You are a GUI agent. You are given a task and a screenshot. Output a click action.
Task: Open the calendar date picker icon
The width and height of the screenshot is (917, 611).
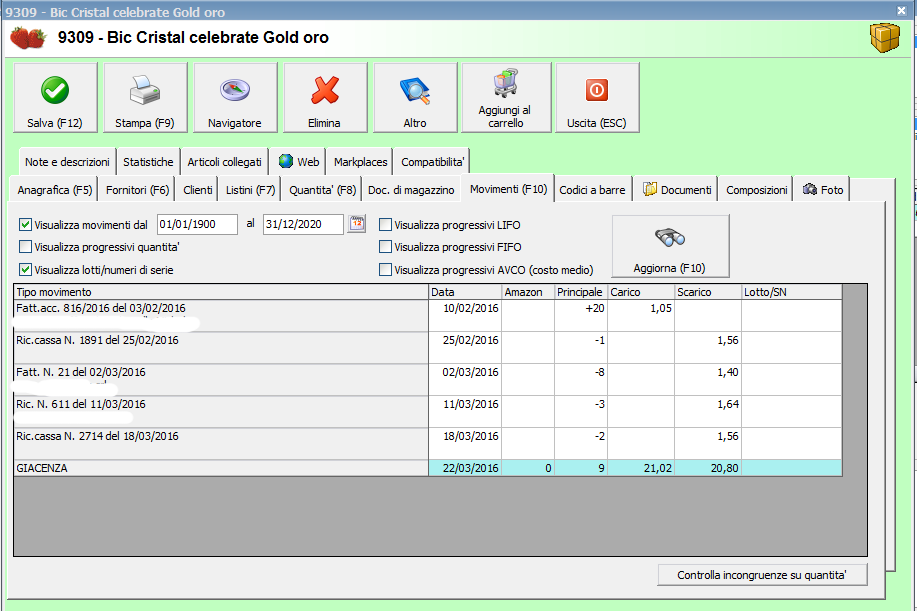click(357, 224)
